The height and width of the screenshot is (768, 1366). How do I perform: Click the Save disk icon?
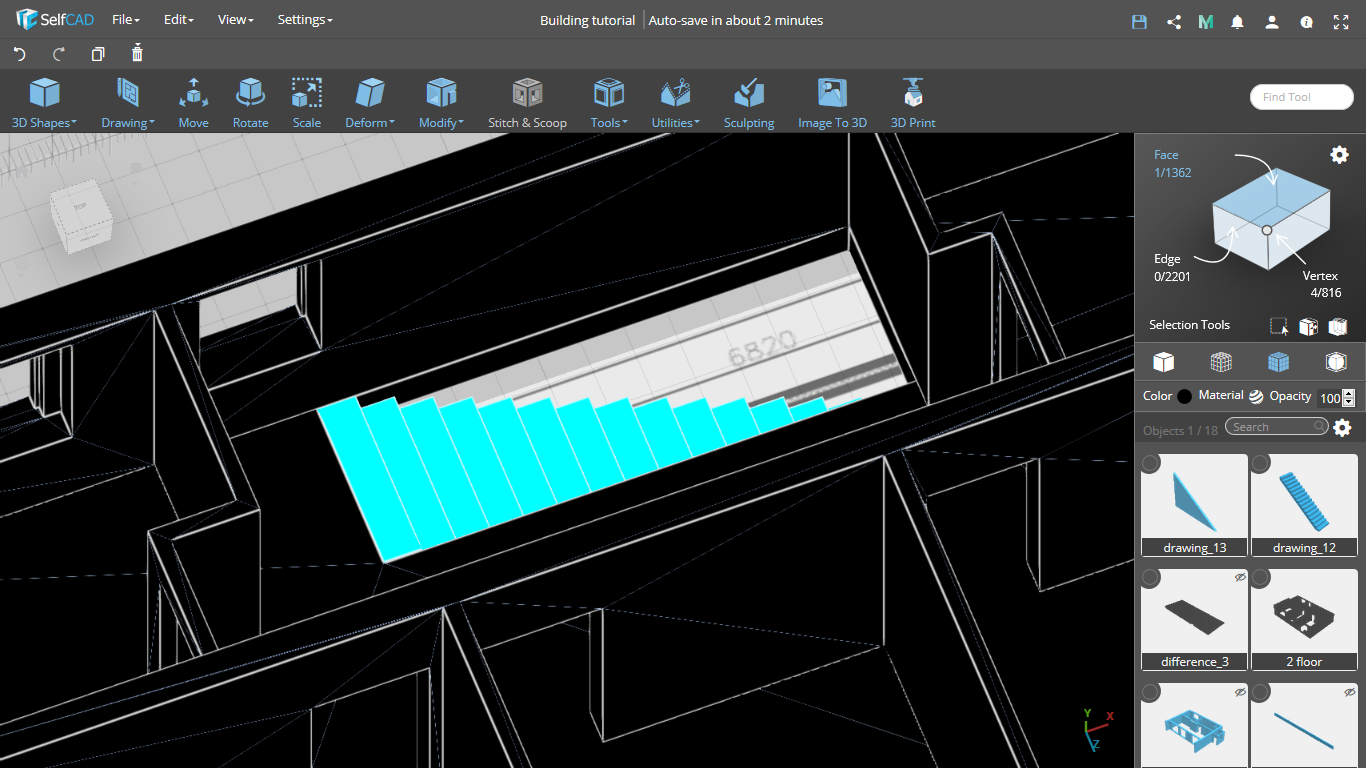pyautogui.click(x=1139, y=21)
